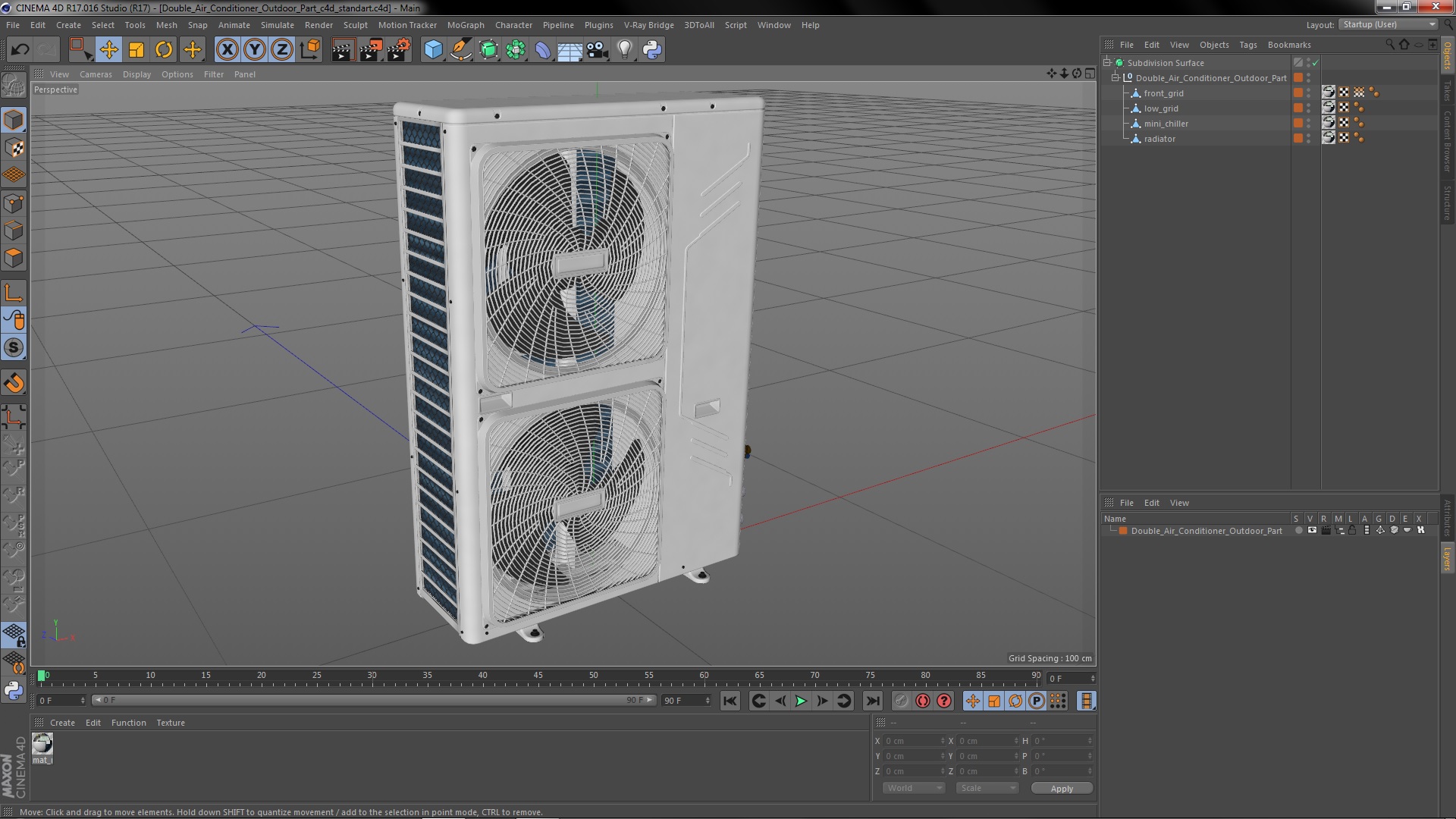
Task: Open viewport Cameras menu
Action: (96, 74)
